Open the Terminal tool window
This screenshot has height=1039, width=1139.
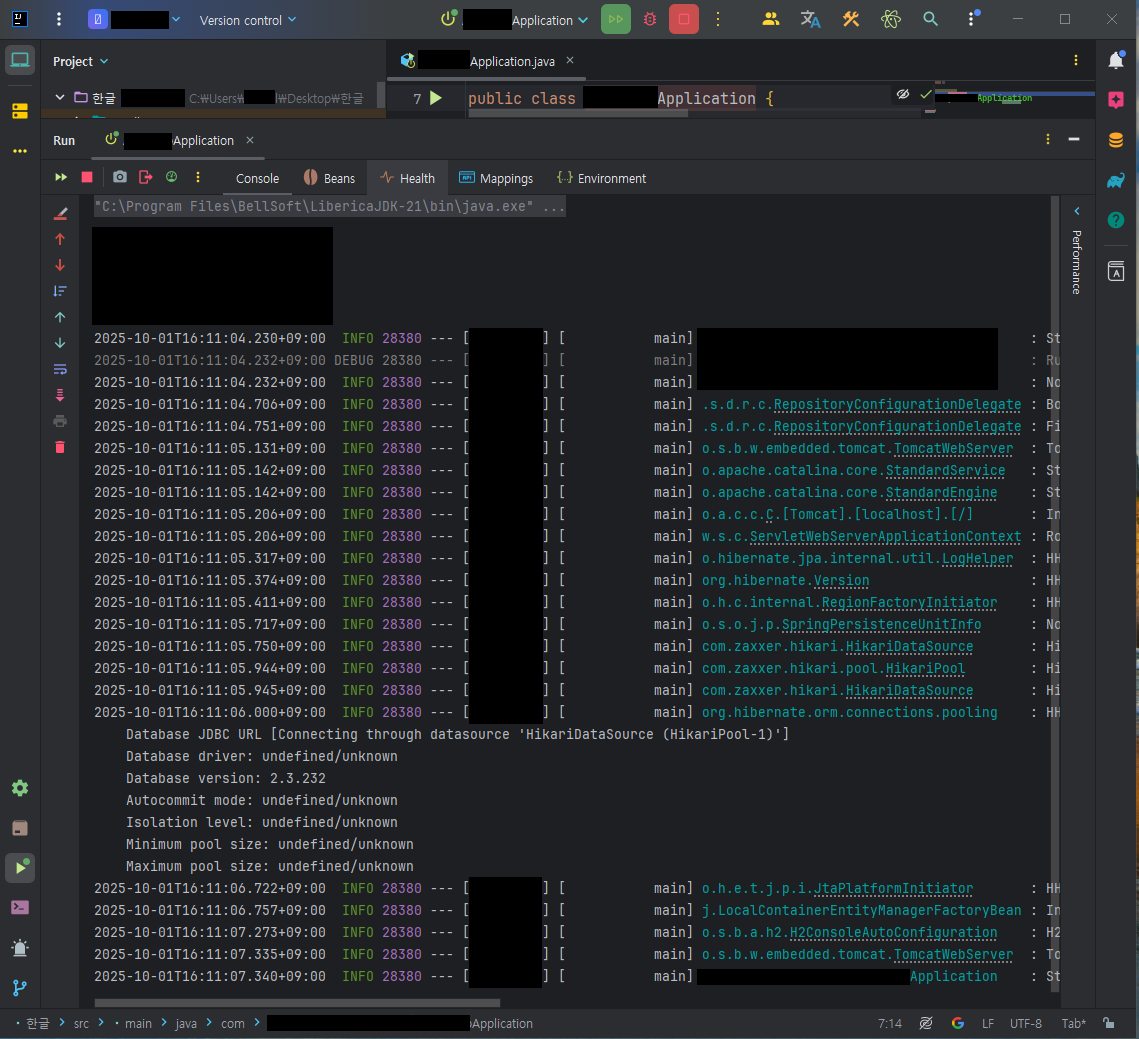19,907
